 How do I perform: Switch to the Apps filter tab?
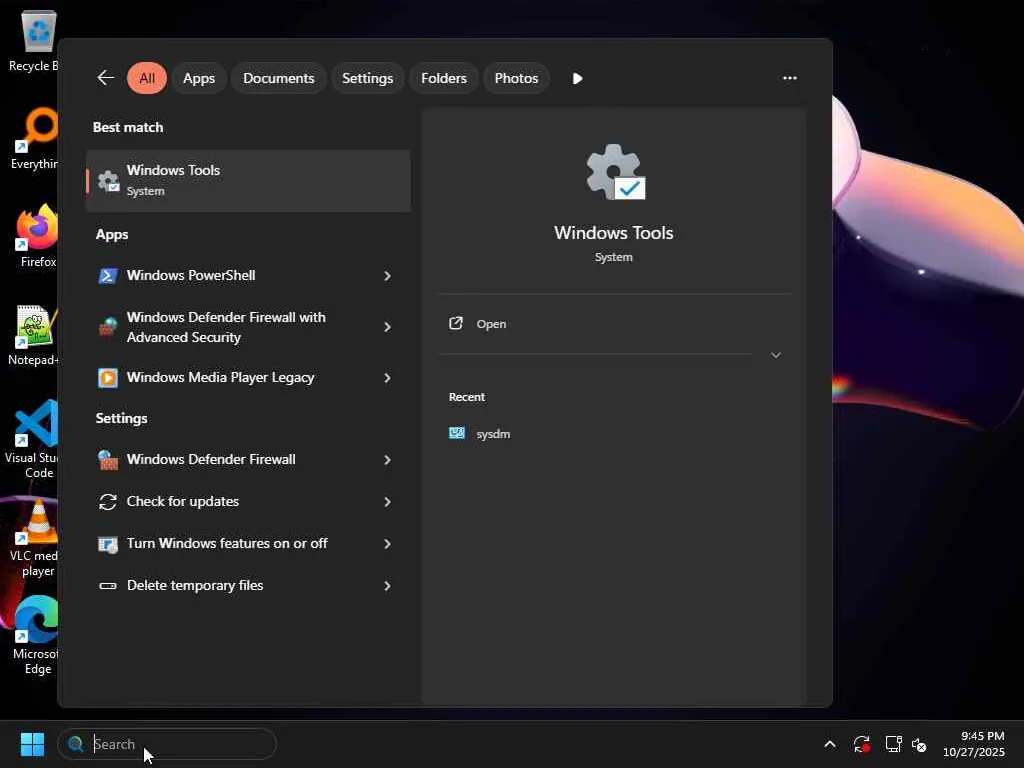point(199,78)
